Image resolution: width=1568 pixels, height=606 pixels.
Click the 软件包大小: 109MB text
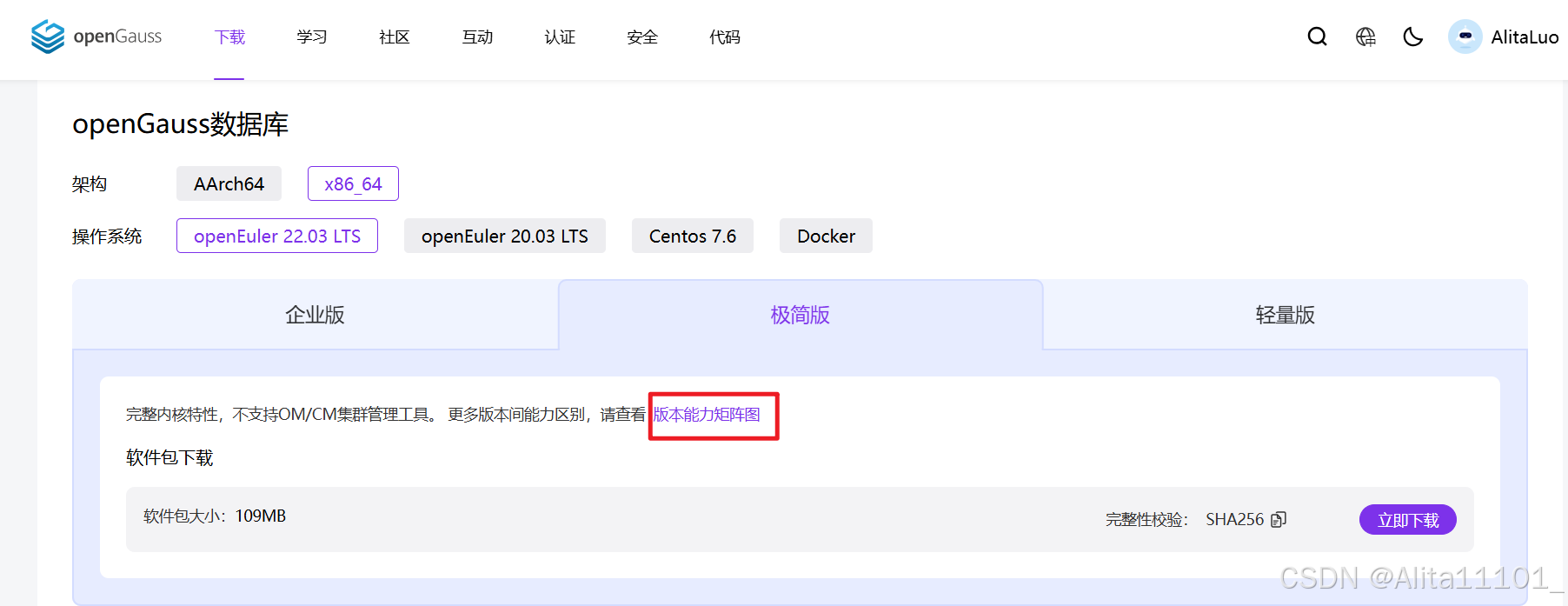[215, 516]
